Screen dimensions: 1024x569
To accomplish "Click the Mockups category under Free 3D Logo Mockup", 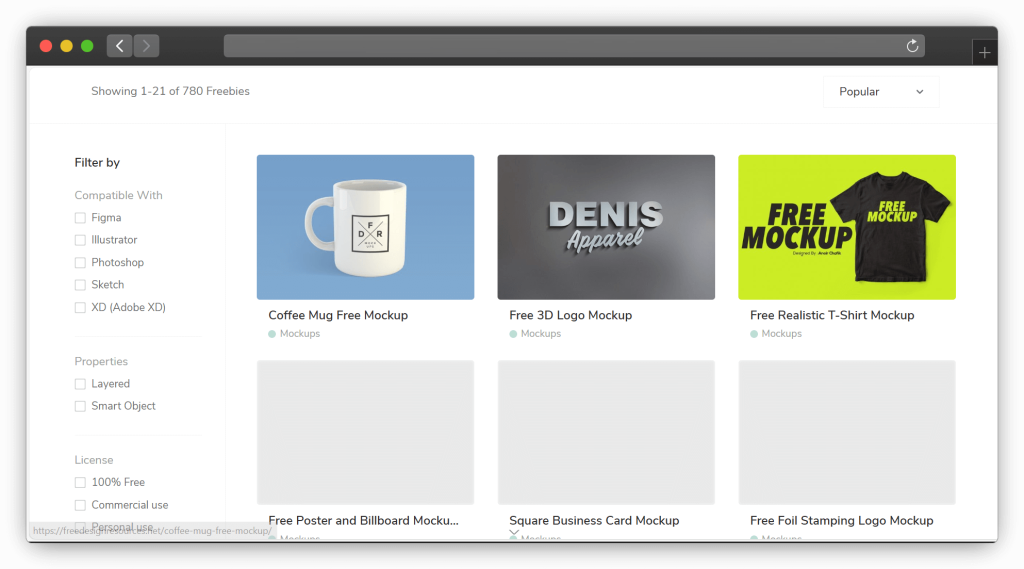I will click(x=540, y=334).
